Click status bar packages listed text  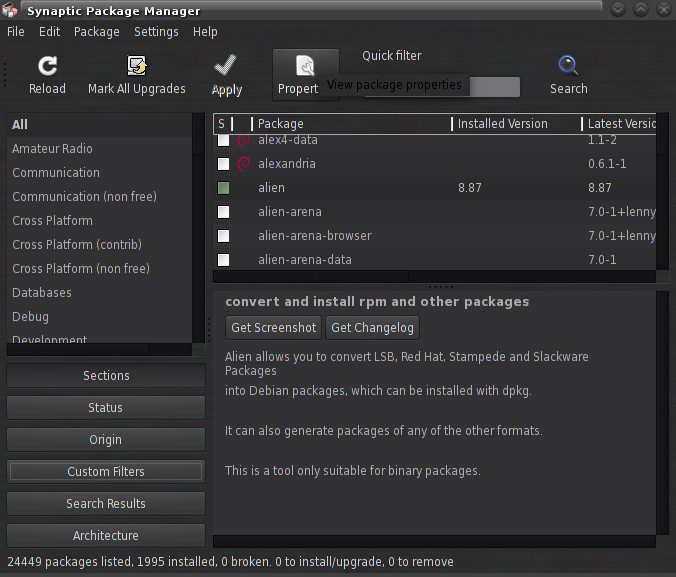point(230,562)
